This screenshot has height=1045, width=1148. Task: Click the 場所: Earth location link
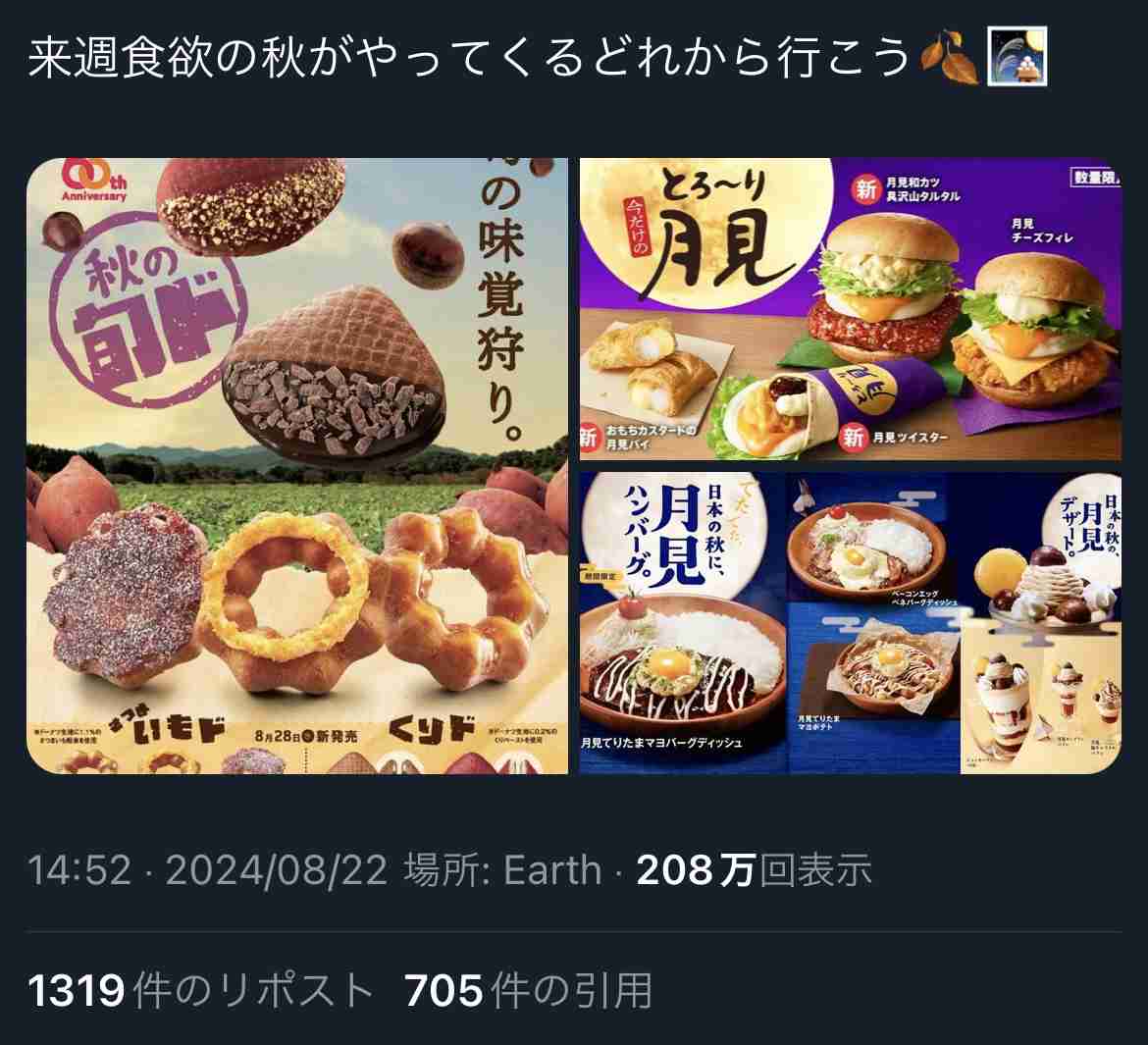click(x=502, y=870)
